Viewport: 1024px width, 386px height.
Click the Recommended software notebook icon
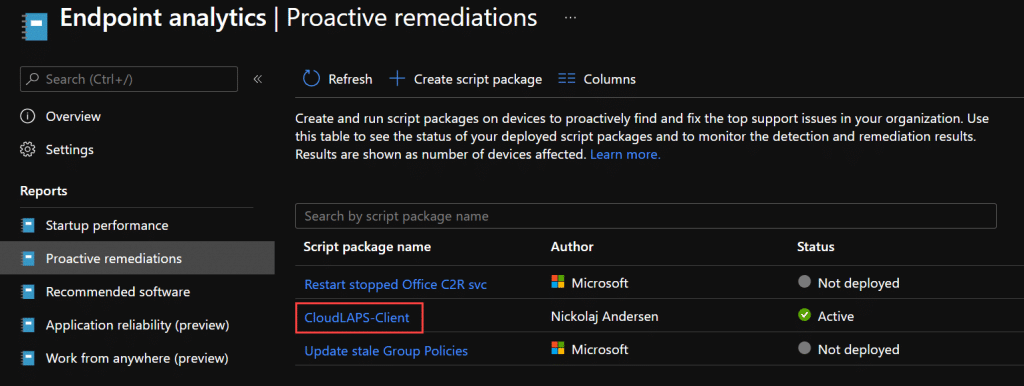tap(27, 291)
